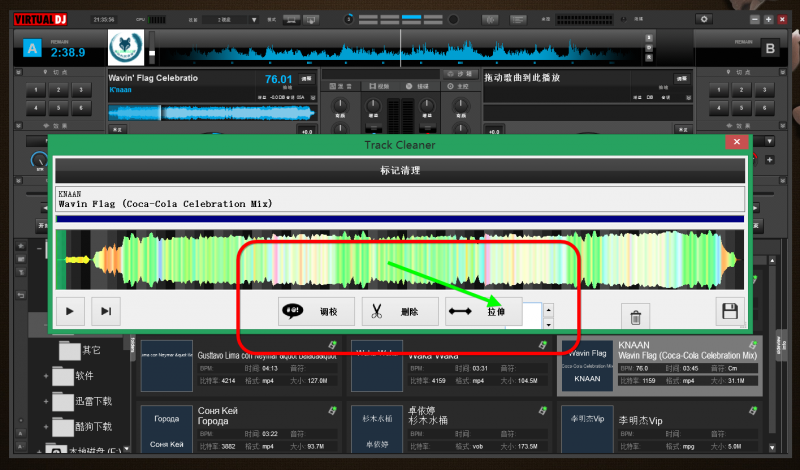800x470 pixels.
Task: Switch to the 主控 mixer tab
Action: (x=458, y=86)
